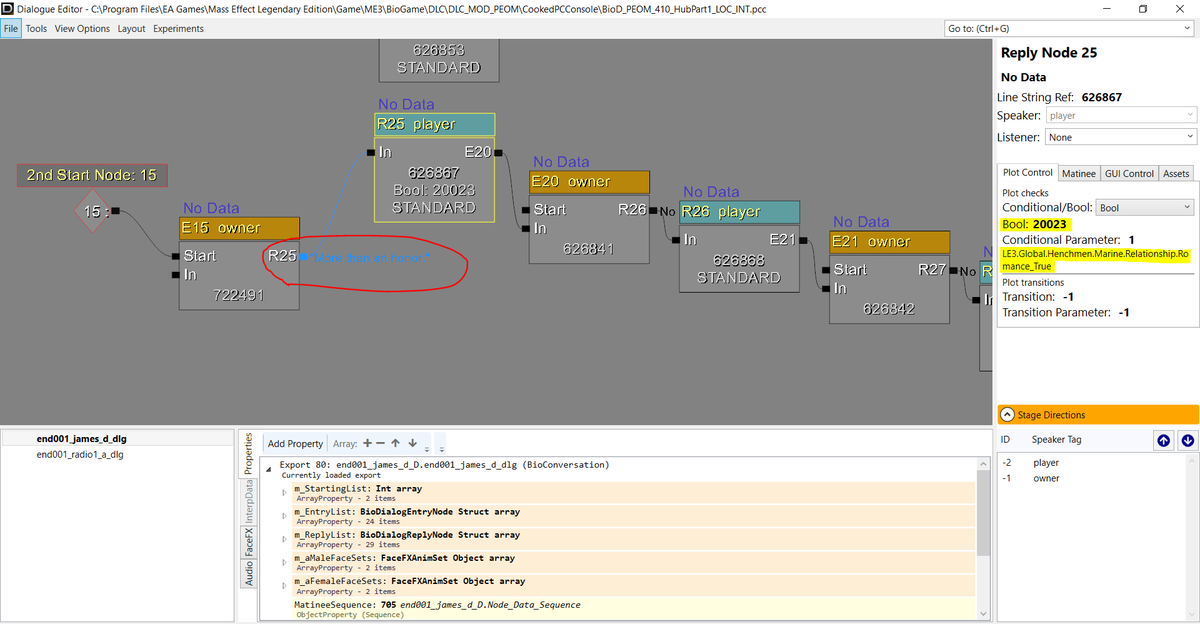Select the E15 owner node header
Viewport: 1200px width, 624px height.
pos(239,228)
